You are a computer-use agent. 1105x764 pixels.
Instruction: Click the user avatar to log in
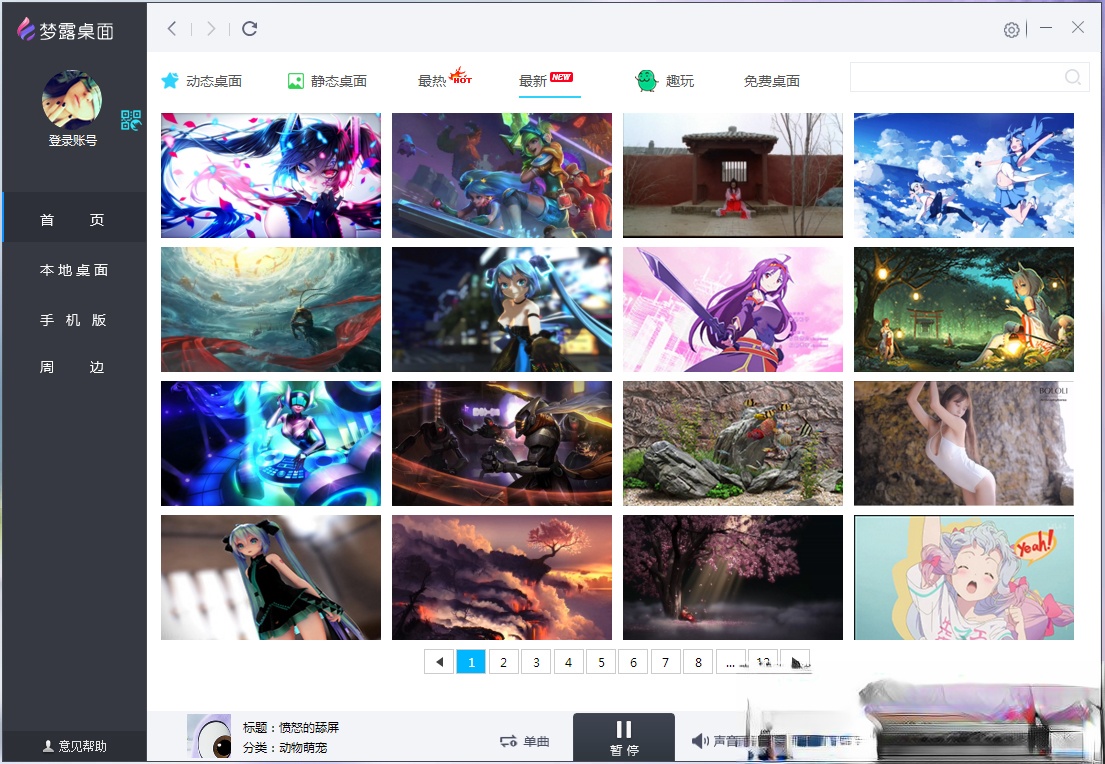pyautogui.click(x=72, y=100)
